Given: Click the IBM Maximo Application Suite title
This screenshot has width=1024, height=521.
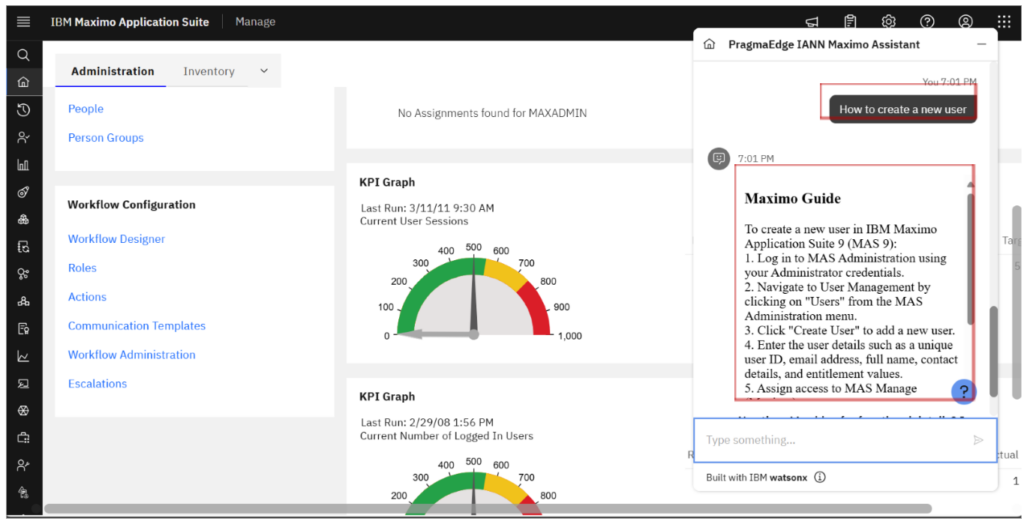Looking at the screenshot, I should point(130,22).
